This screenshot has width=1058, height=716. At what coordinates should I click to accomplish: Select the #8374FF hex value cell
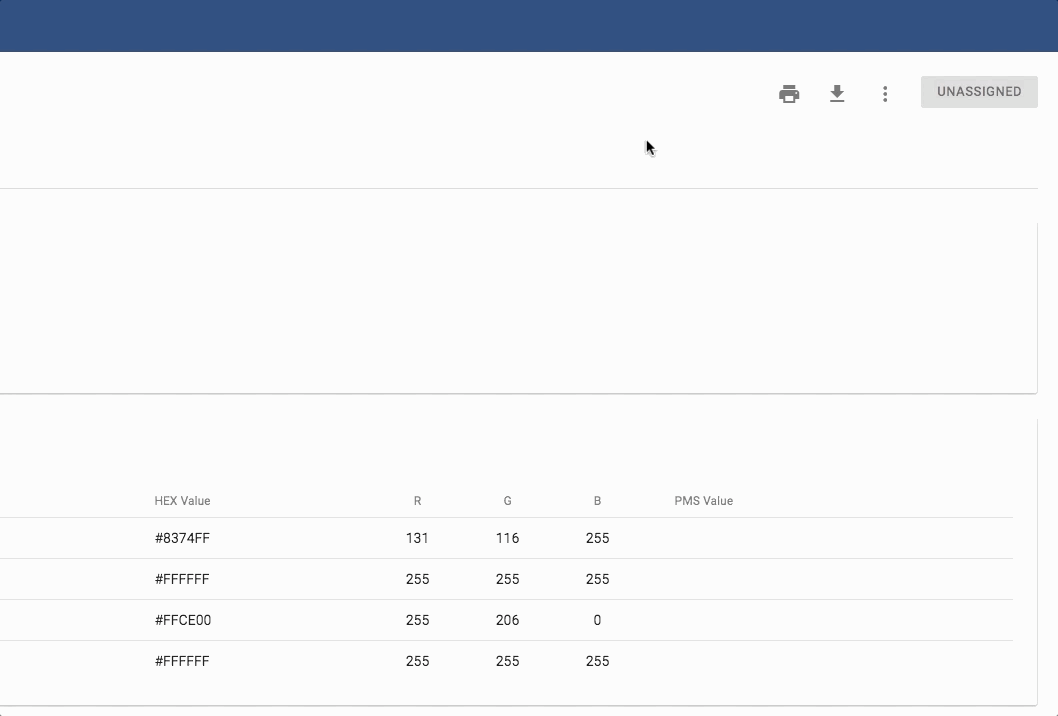(x=182, y=538)
